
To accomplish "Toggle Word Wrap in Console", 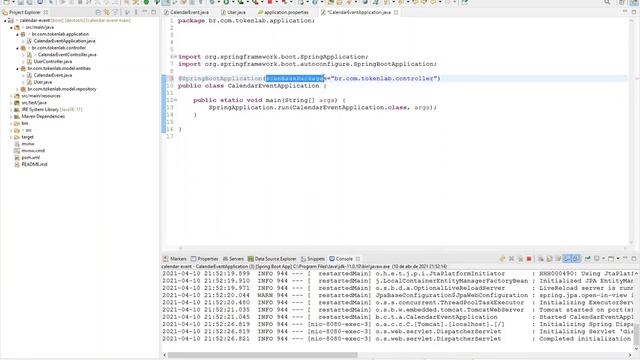I will tap(558, 259).
